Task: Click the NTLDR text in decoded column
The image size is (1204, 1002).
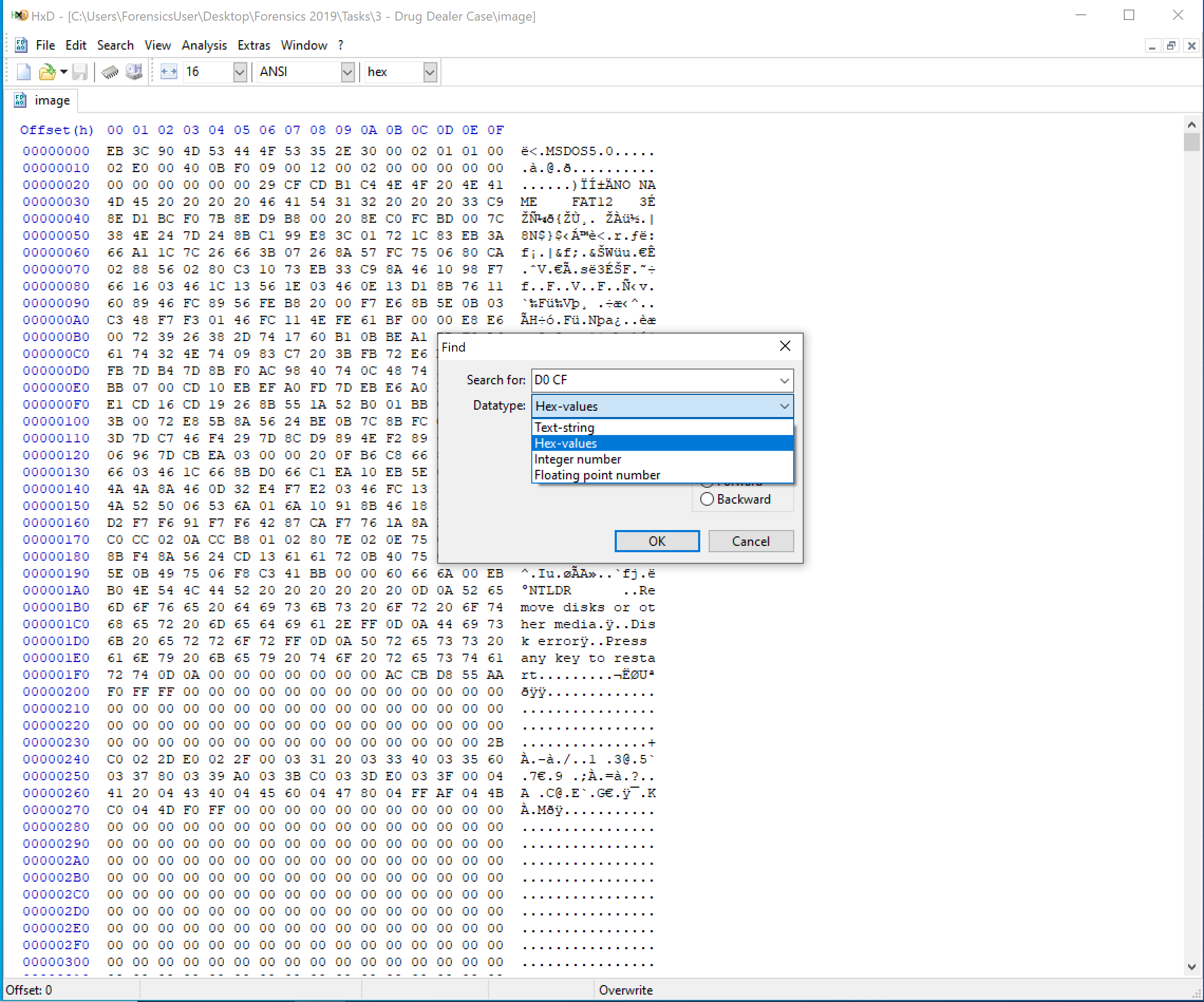Action: click(550, 590)
